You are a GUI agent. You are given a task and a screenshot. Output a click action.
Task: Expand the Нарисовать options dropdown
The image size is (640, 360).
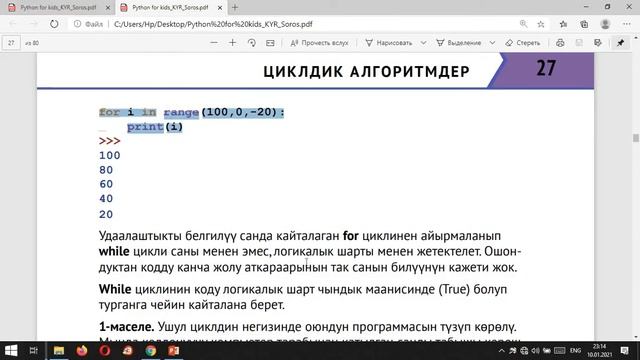[423, 43]
